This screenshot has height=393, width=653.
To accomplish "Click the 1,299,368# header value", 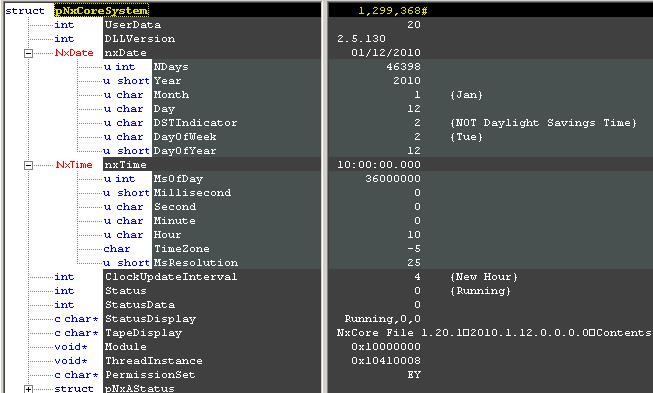I will tap(393, 10).
